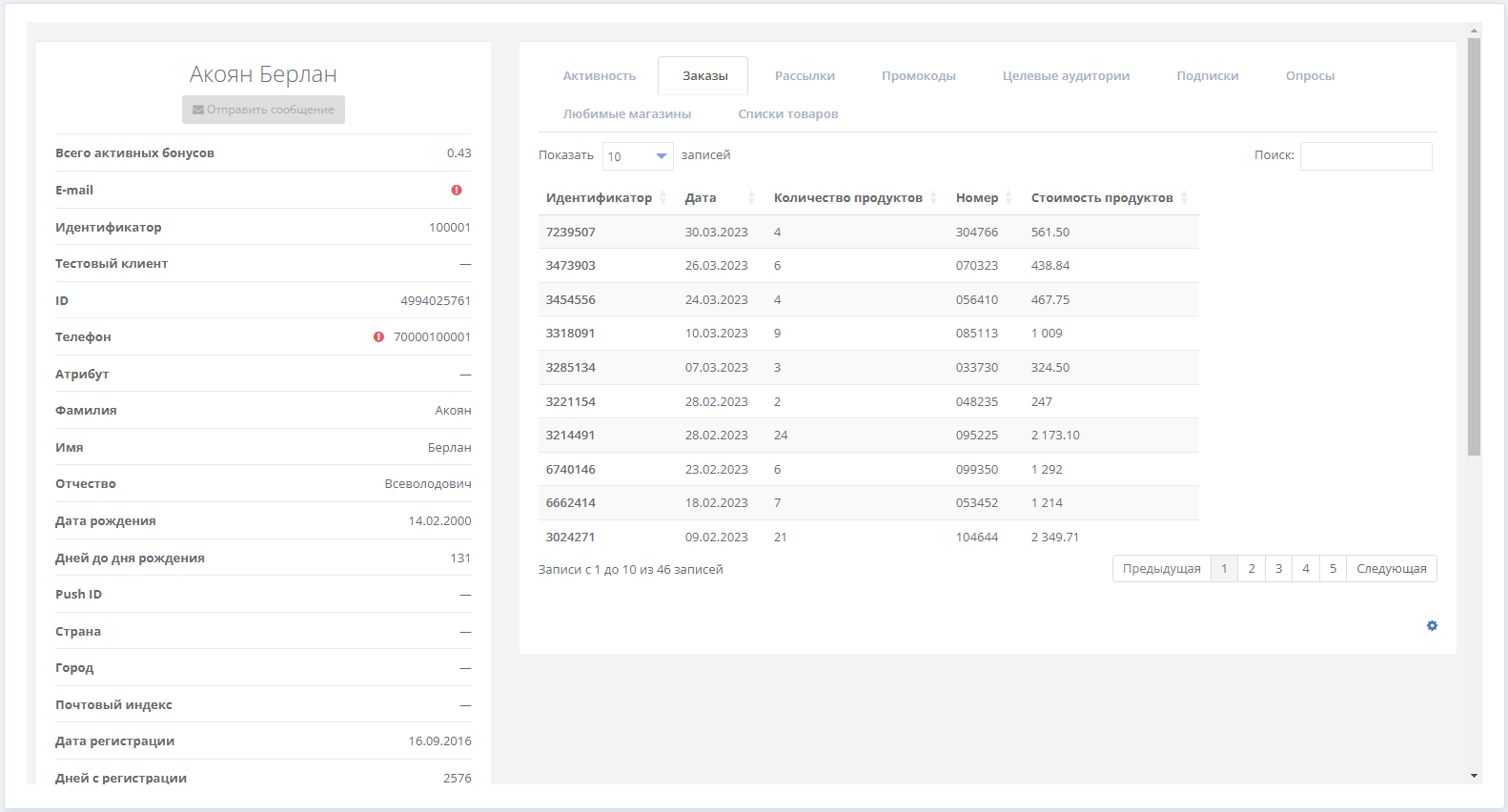1508x812 pixels.
Task: Click the cost value 2 349.71
Action: pyautogui.click(x=1055, y=538)
